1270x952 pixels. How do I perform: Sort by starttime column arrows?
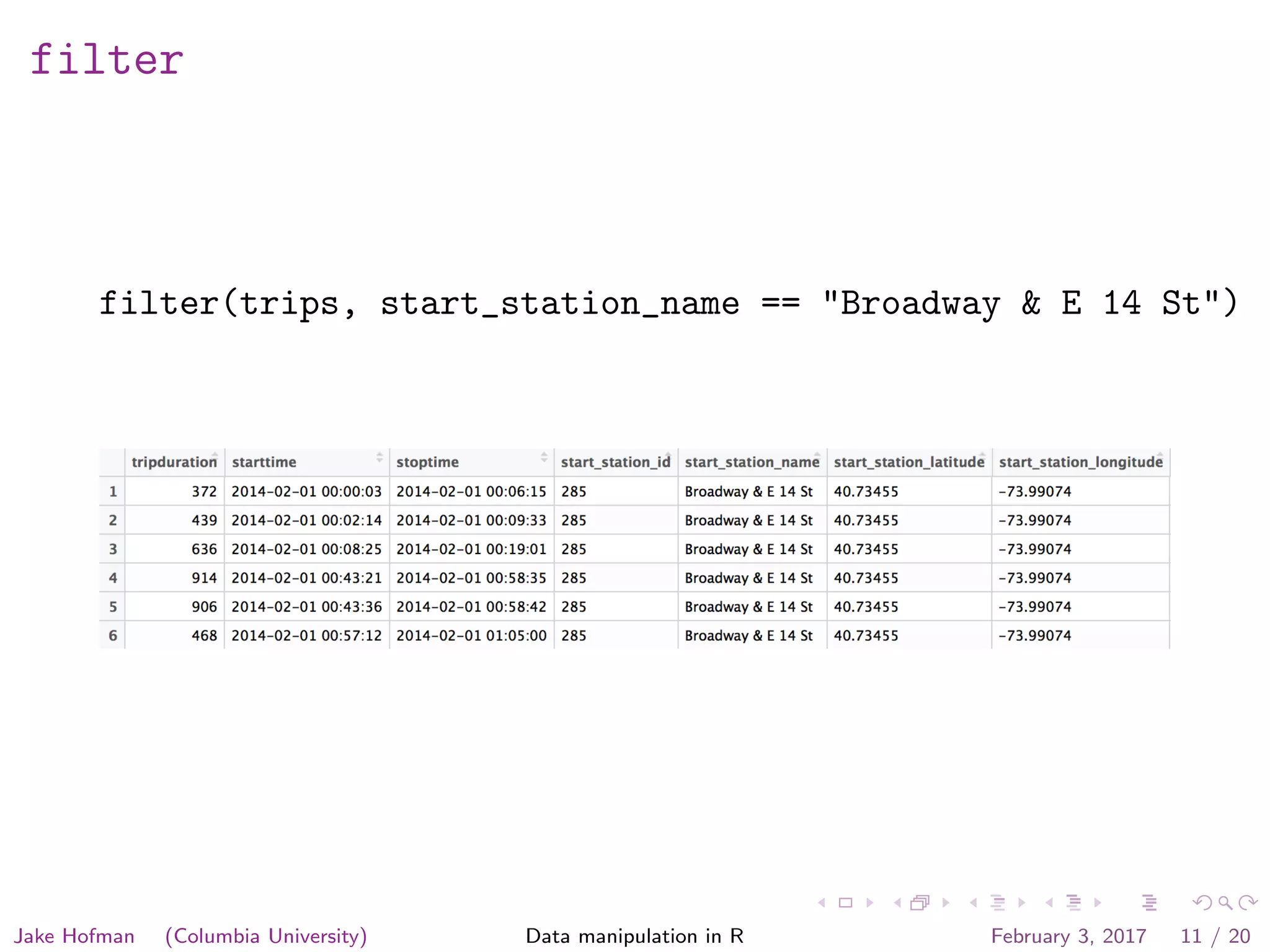click(x=380, y=457)
